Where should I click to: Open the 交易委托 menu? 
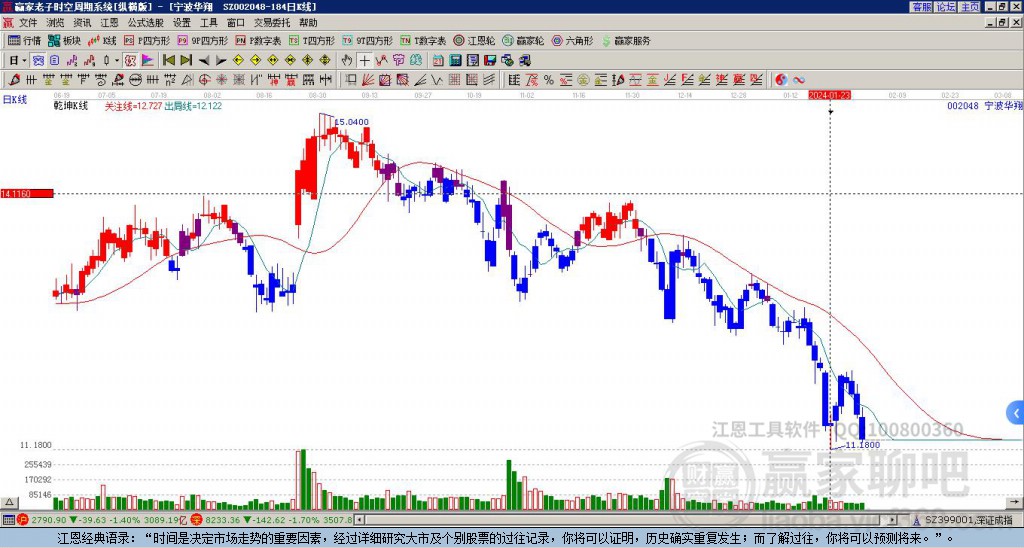pyautogui.click(x=272, y=23)
